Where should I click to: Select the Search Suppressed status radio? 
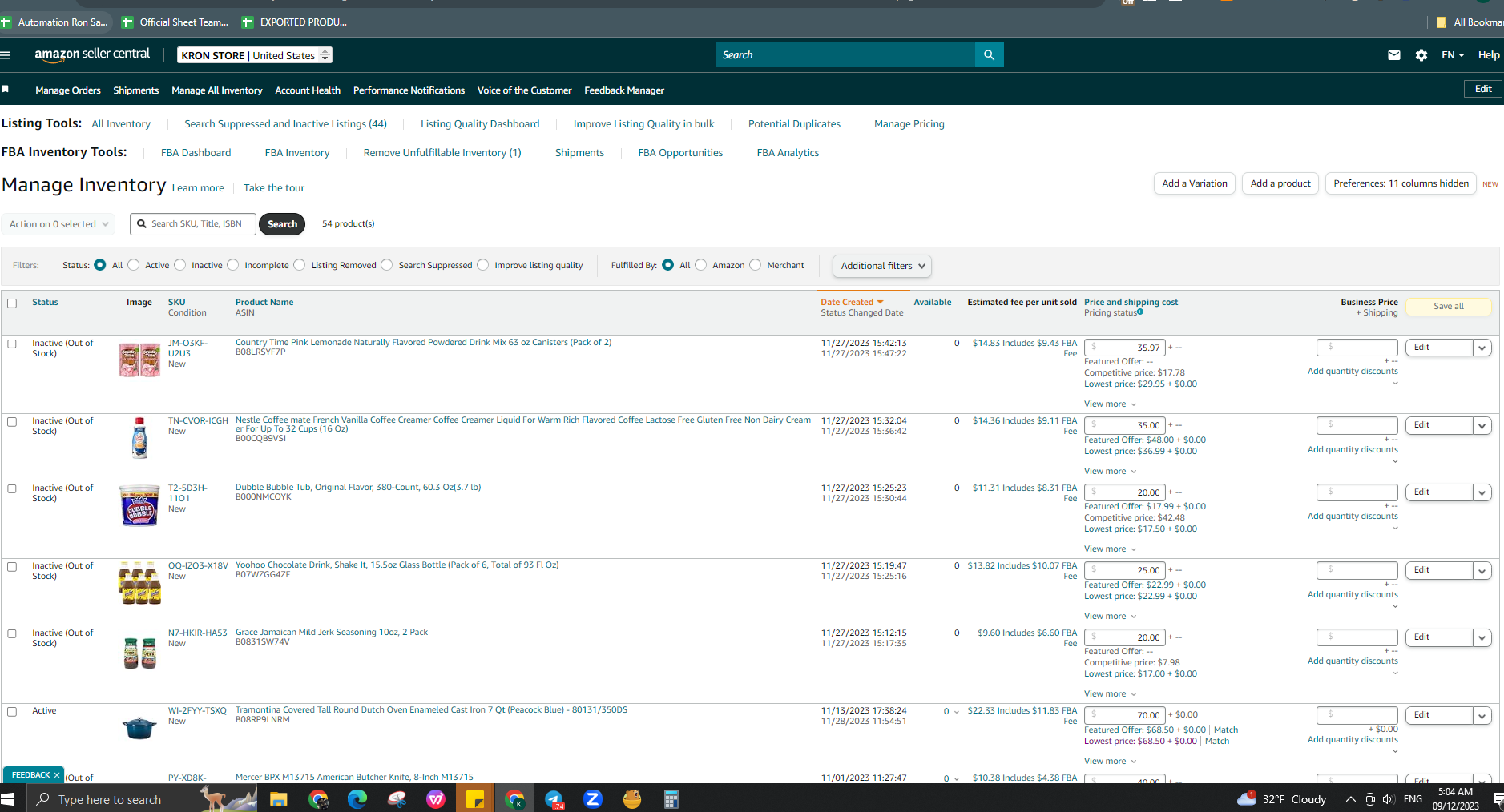(x=387, y=265)
